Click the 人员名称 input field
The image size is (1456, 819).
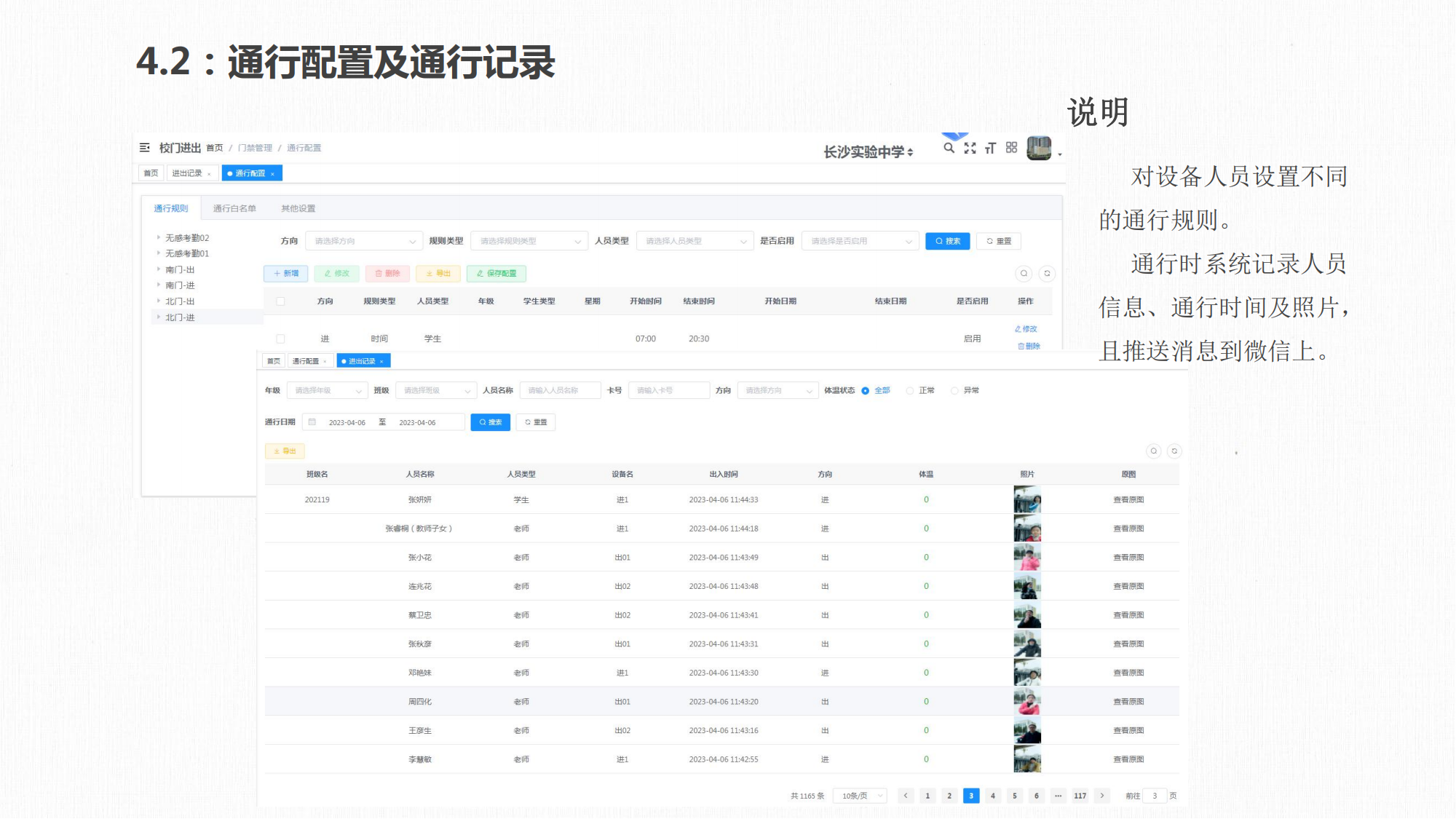(561, 391)
